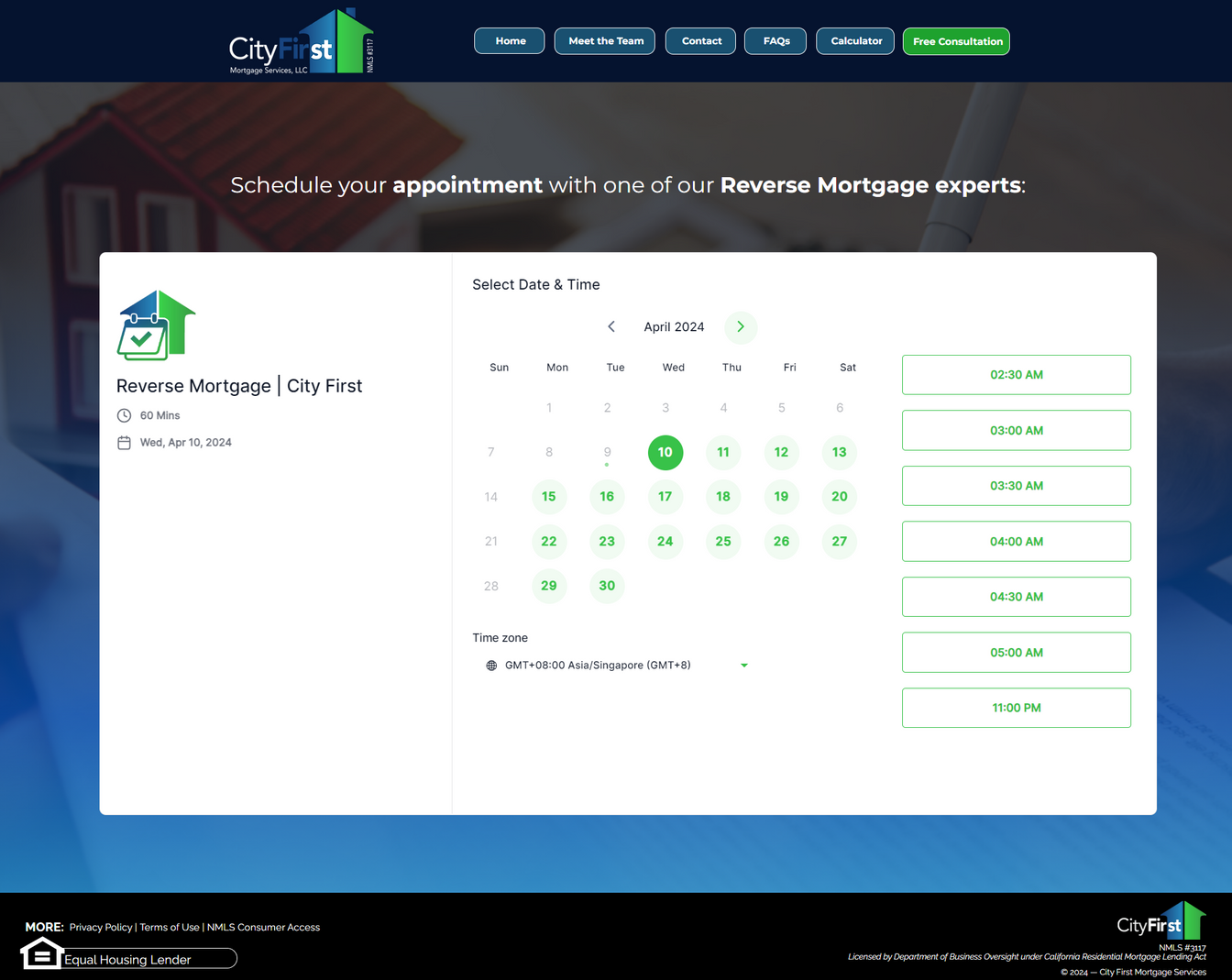The image size is (1232, 980).
Task: Open the Terms of Use link
Action: tap(170, 928)
